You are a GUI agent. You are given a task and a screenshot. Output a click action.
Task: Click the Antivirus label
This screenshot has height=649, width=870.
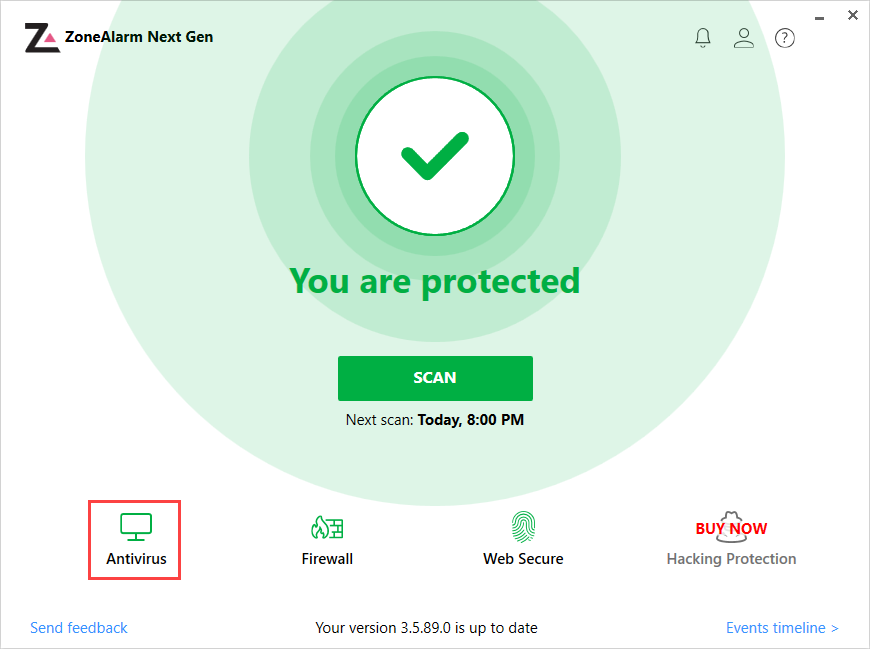(x=136, y=559)
